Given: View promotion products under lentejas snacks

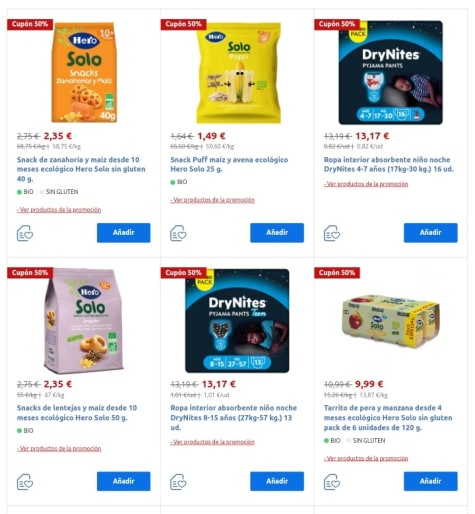Looking at the screenshot, I should (x=59, y=449).
